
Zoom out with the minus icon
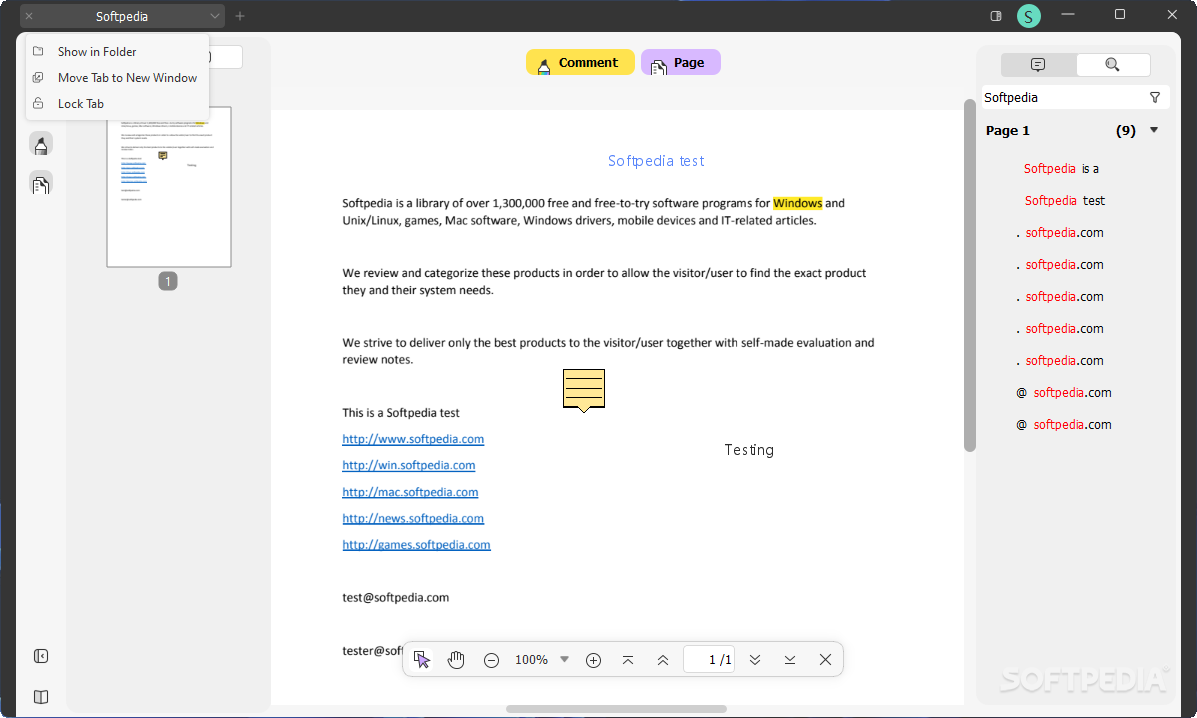(x=492, y=660)
